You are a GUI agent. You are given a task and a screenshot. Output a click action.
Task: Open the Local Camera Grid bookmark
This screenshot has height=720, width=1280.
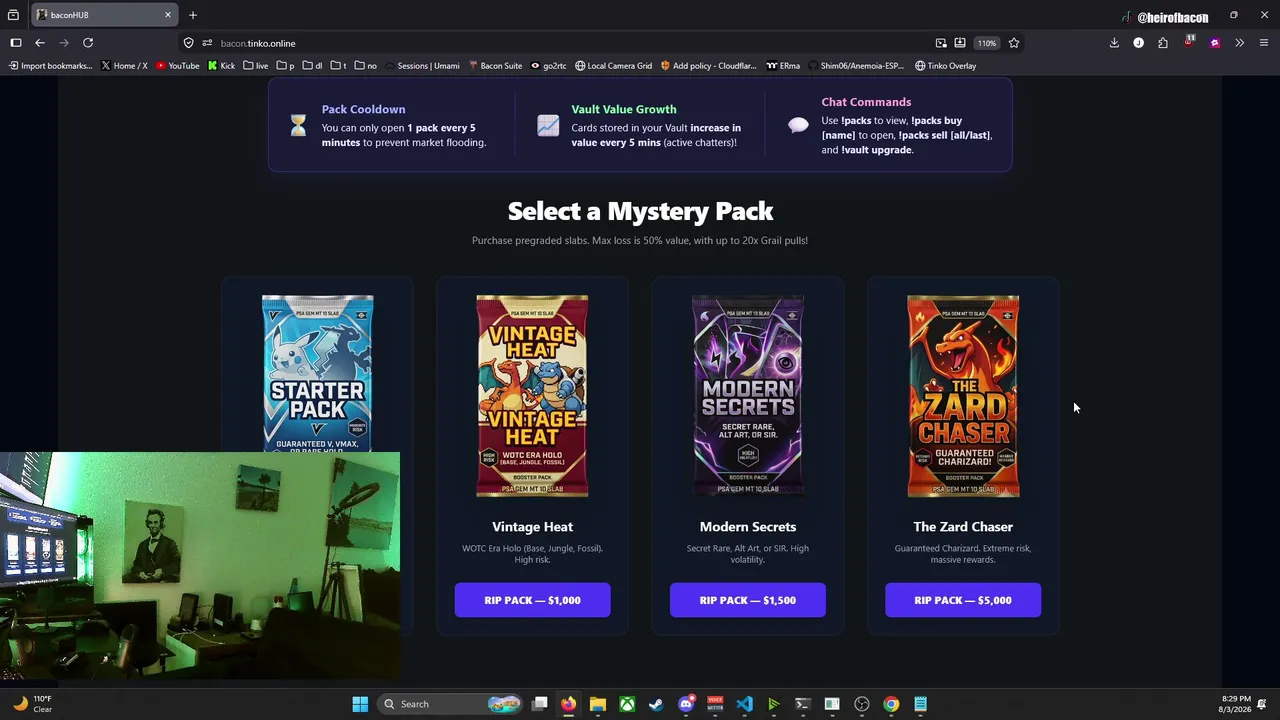coord(613,66)
